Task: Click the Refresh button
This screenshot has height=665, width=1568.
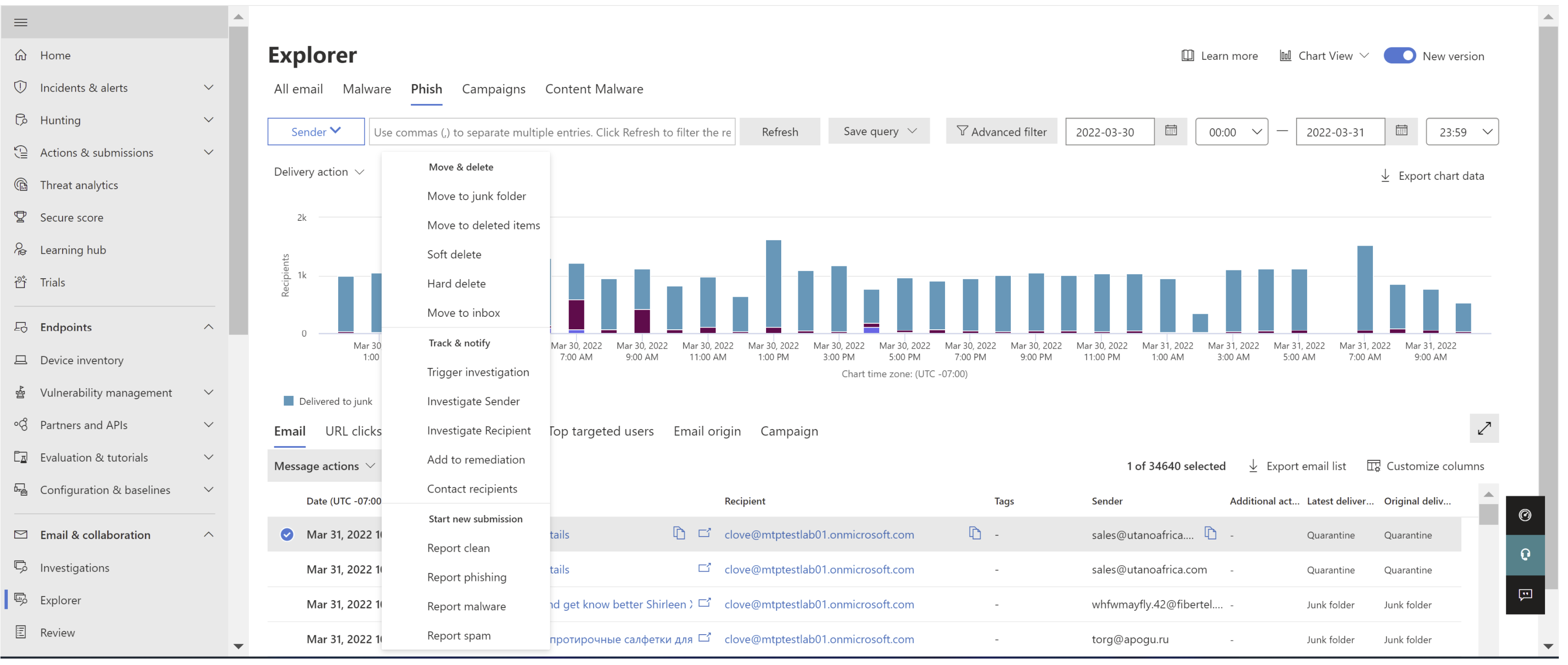Action: point(779,132)
